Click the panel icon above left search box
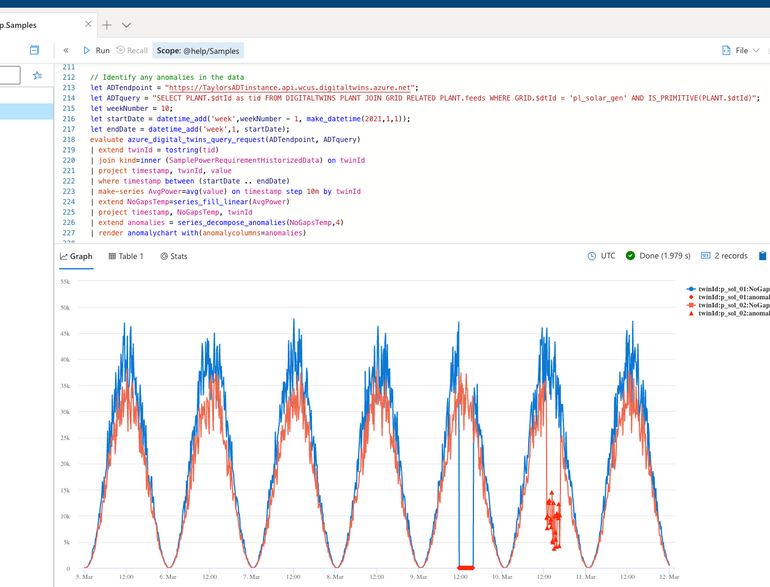Image resolution: width=770 pixels, height=587 pixels. pyautogui.click(x=34, y=50)
